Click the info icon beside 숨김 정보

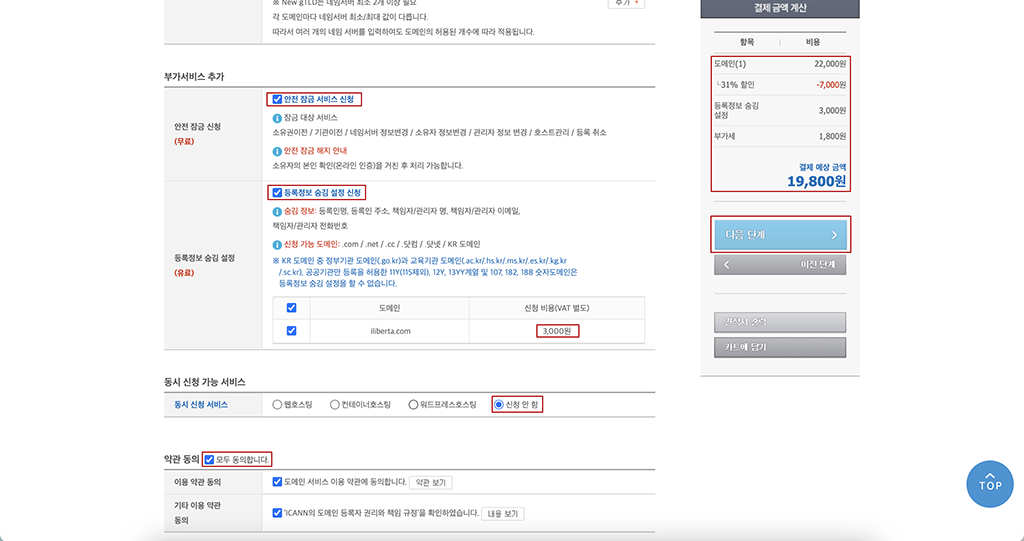[277, 212]
